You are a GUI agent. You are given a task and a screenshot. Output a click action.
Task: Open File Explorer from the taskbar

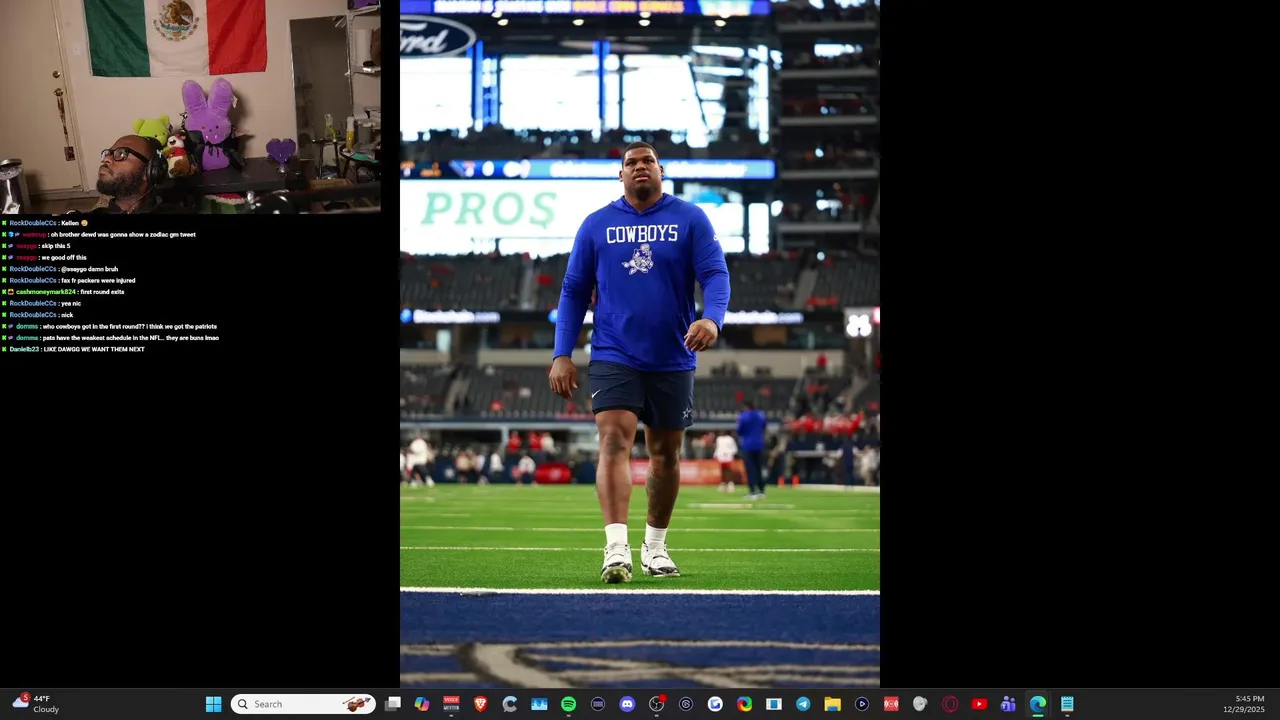click(x=832, y=704)
